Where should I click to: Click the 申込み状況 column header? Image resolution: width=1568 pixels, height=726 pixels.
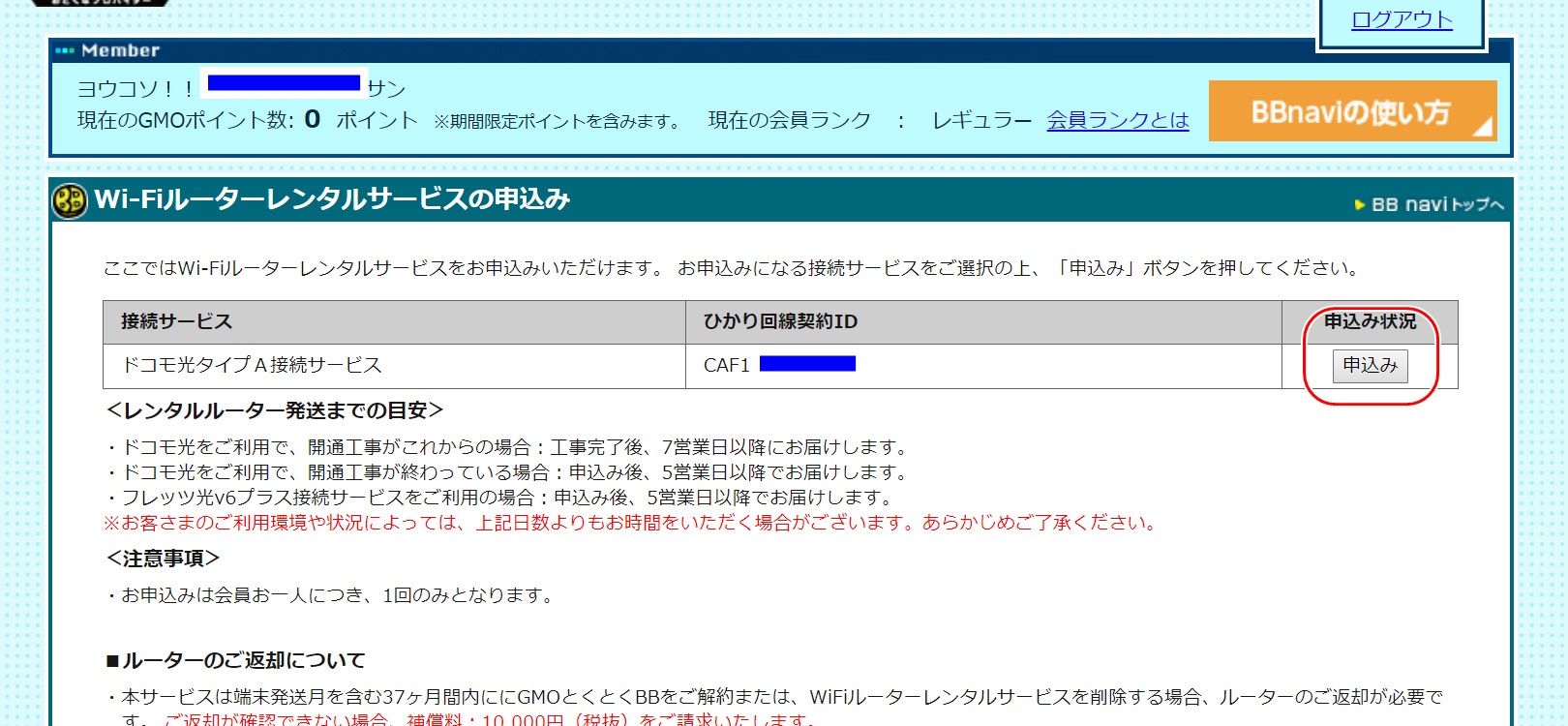pyautogui.click(x=1370, y=322)
